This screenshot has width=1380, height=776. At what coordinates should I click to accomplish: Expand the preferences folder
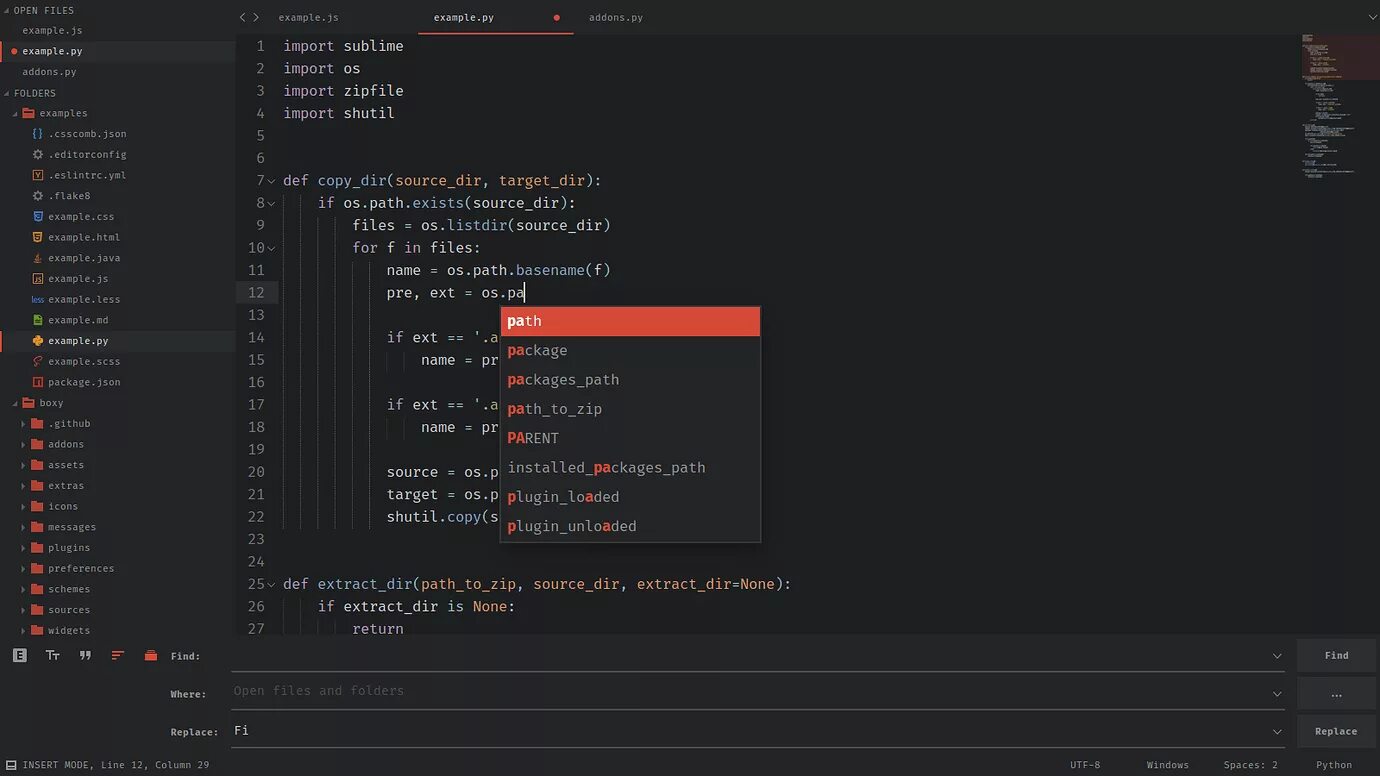23,568
